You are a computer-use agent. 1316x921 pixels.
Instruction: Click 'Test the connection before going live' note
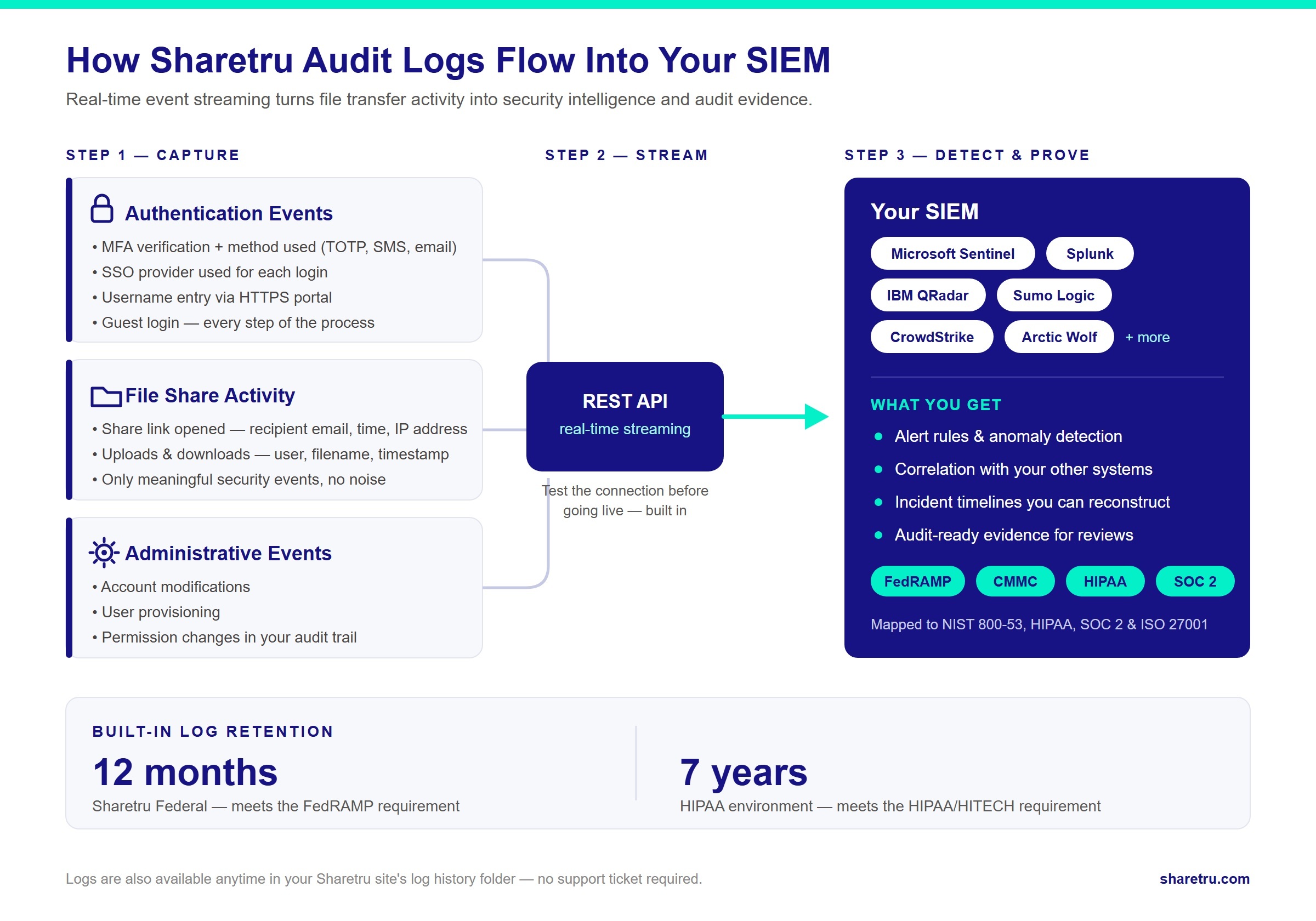click(x=625, y=501)
